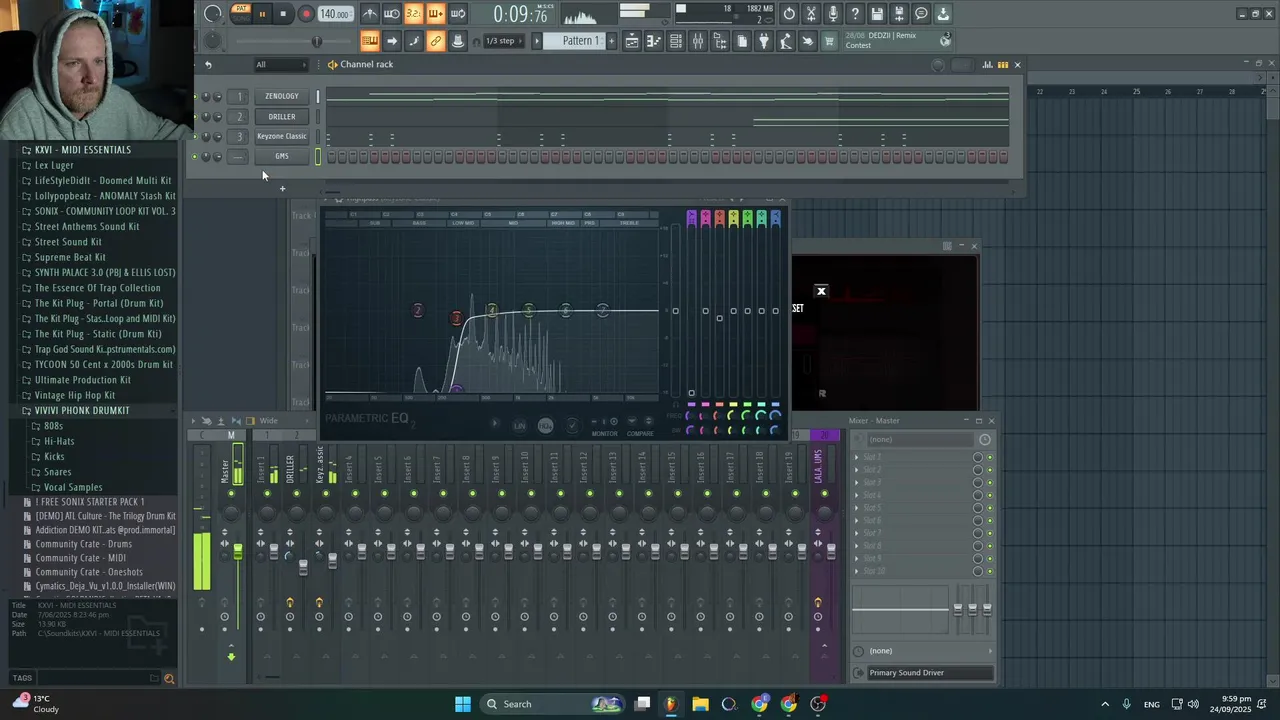Toggle step/piano view icon in Channel rack

[1003, 65]
